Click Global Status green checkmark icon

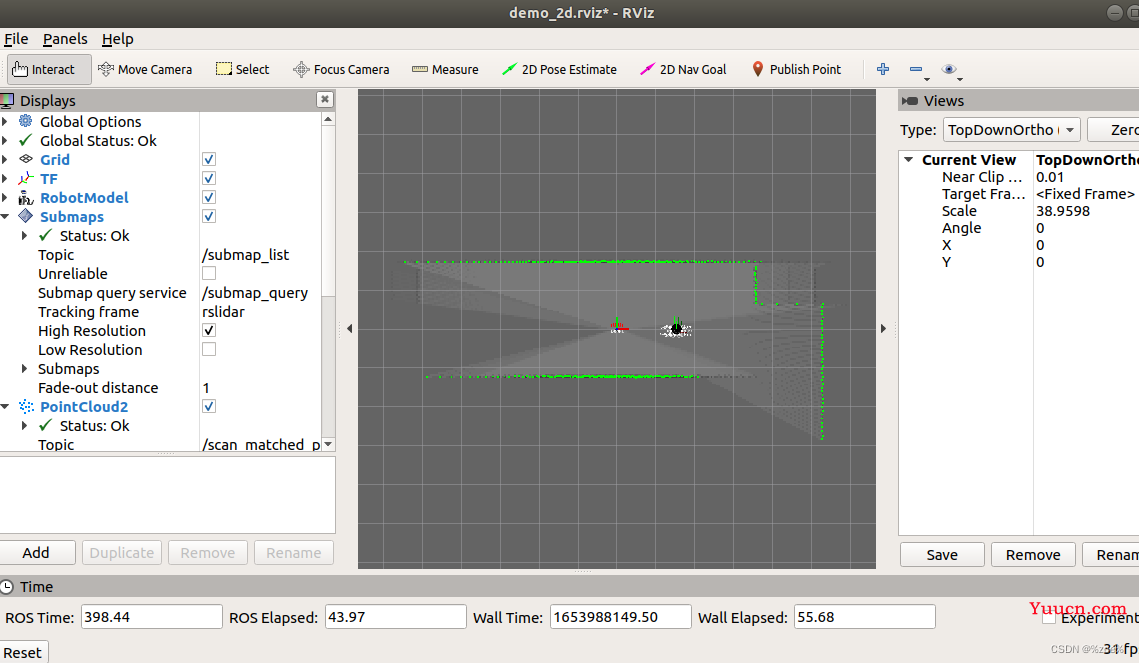[25, 140]
